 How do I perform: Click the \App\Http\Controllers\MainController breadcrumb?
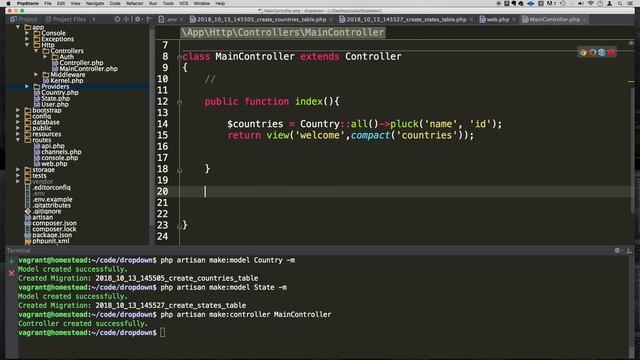pyautogui.click(x=283, y=33)
